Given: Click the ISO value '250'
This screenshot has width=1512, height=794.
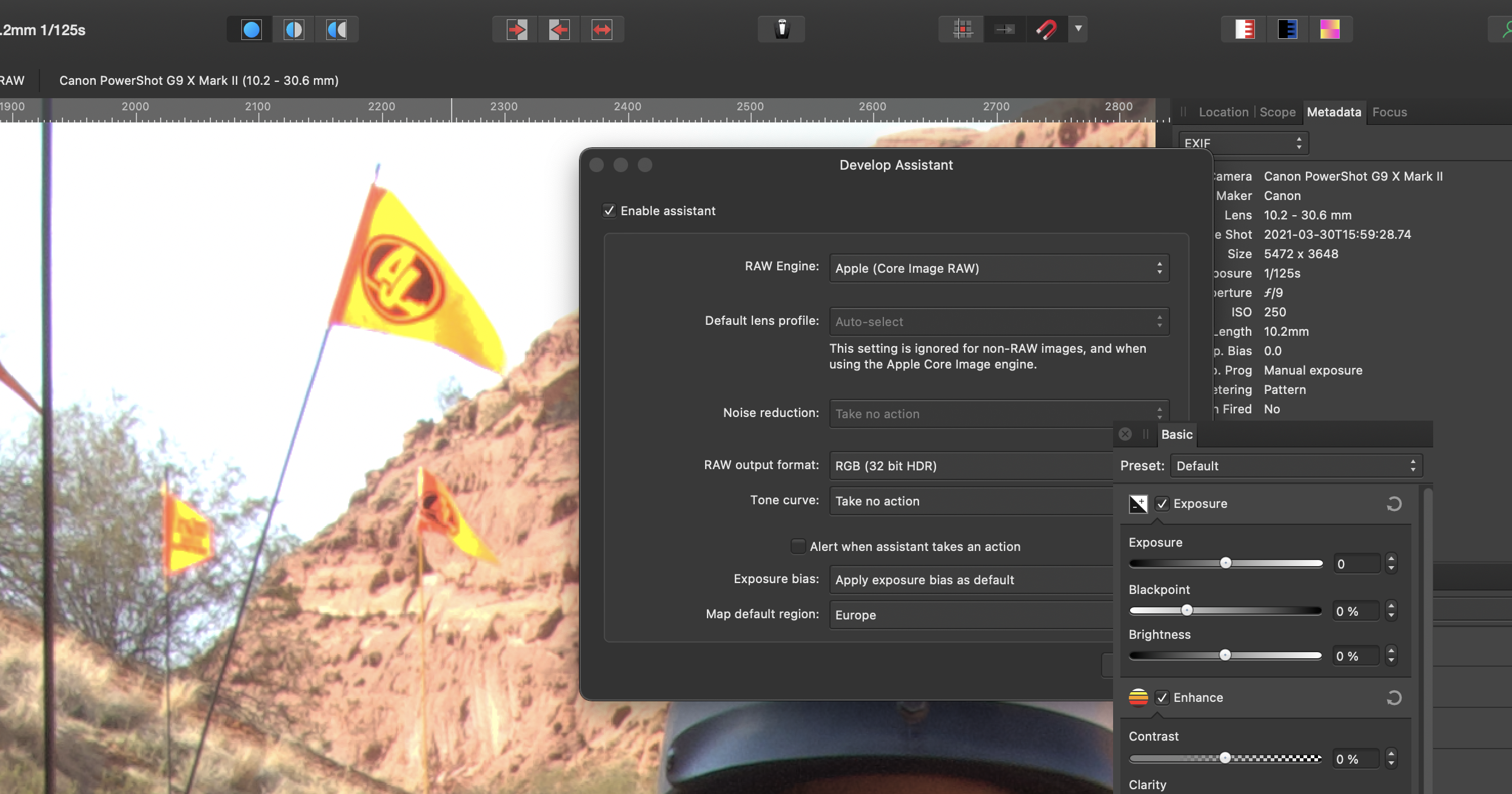Looking at the screenshot, I should point(1274,312).
